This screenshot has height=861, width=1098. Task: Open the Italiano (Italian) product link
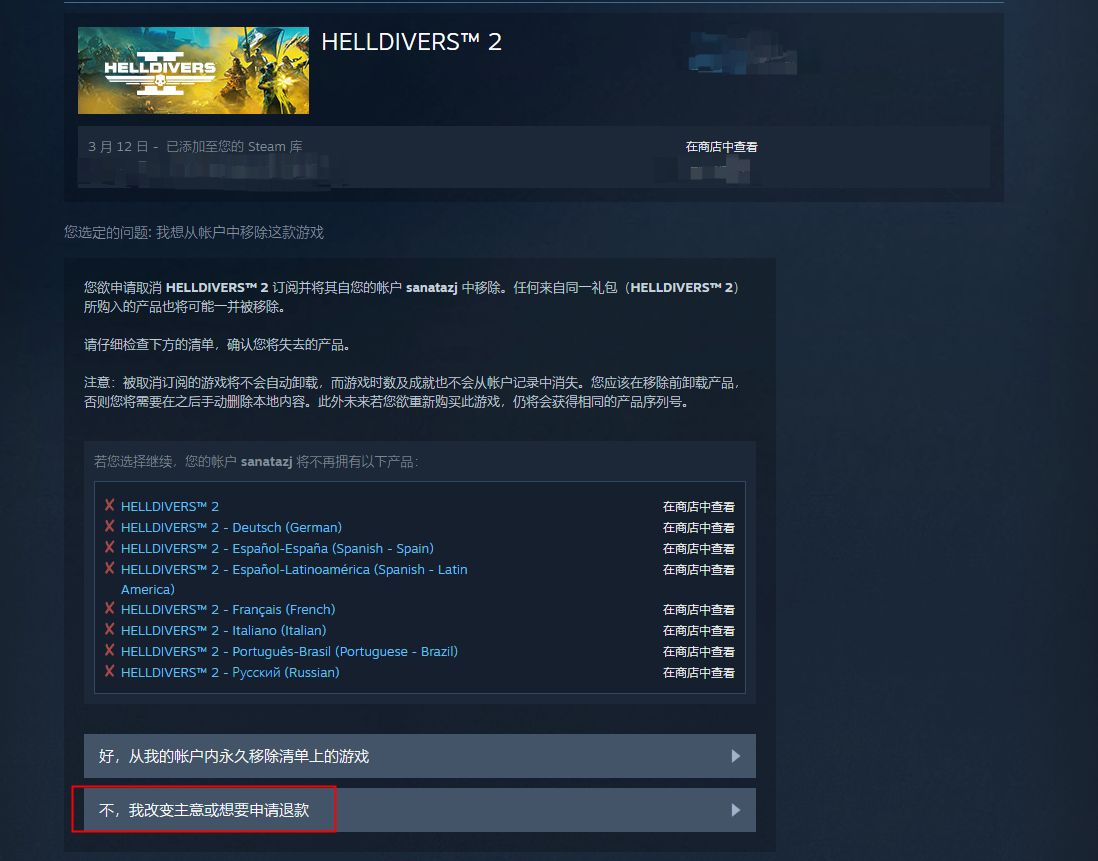click(223, 630)
